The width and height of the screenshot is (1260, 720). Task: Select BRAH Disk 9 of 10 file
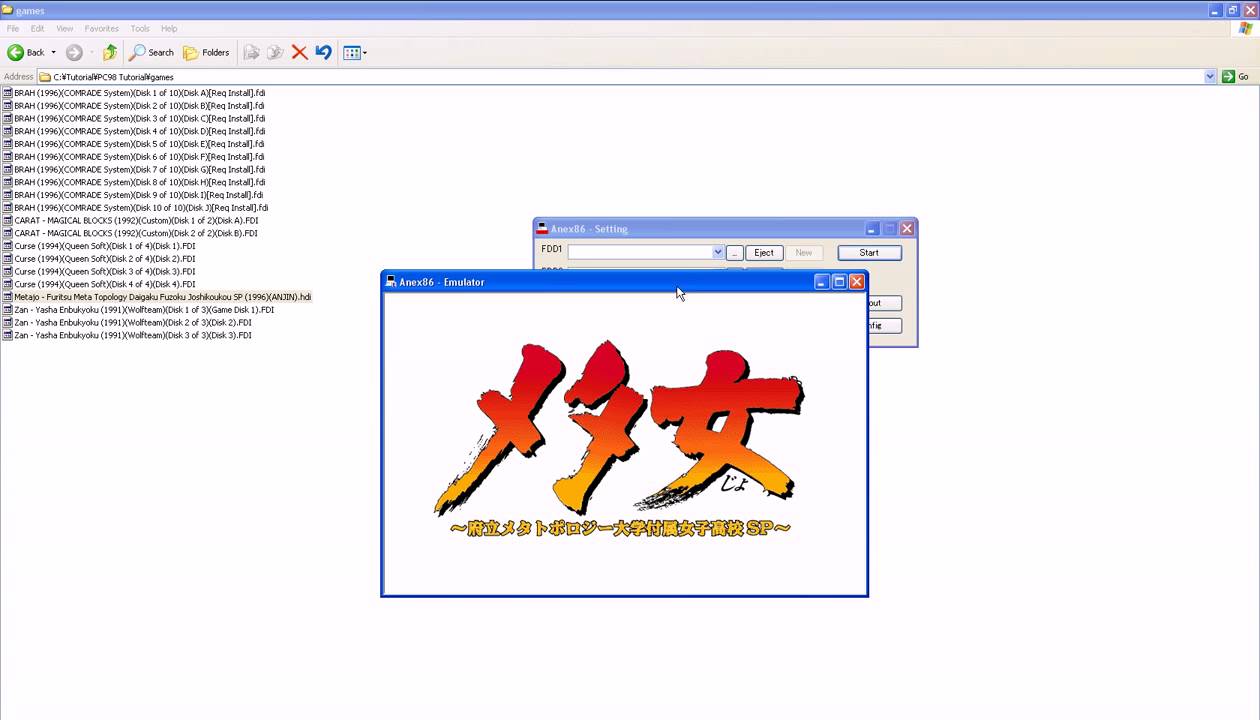pos(138,195)
